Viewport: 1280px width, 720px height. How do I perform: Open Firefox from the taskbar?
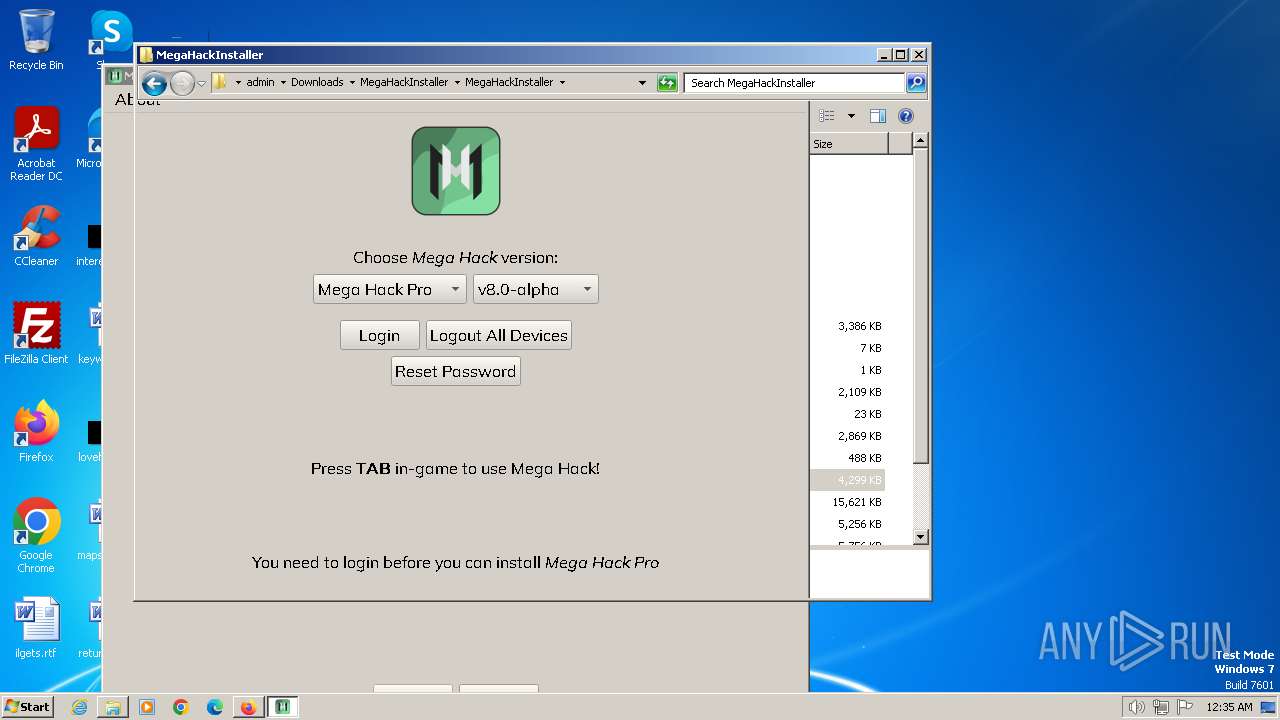click(x=248, y=707)
